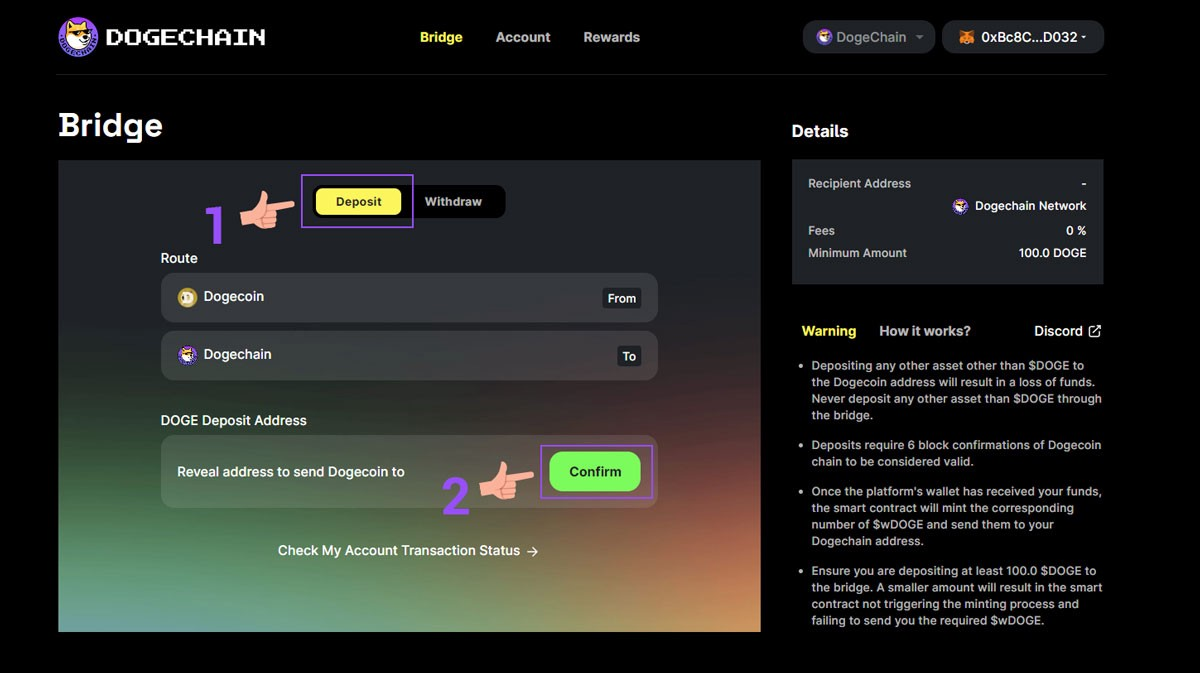
Task: Switch to the Withdraw toggle option
Action: pos(453,202)
